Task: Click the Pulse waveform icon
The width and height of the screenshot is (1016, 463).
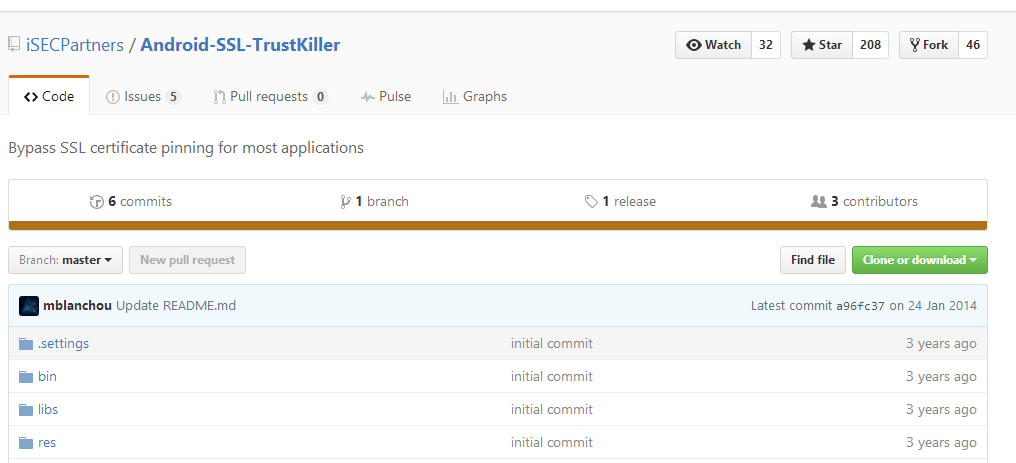Action: [367, 97]
